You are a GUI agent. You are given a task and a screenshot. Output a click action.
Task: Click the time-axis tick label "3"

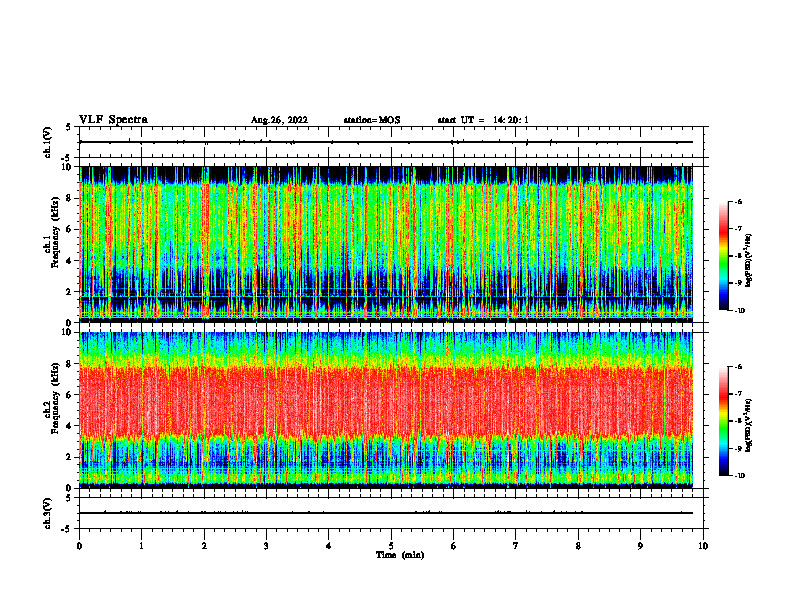point(267,546)
